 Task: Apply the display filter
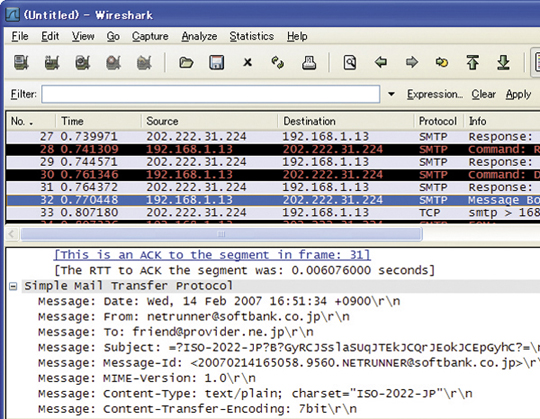(518, 94)
